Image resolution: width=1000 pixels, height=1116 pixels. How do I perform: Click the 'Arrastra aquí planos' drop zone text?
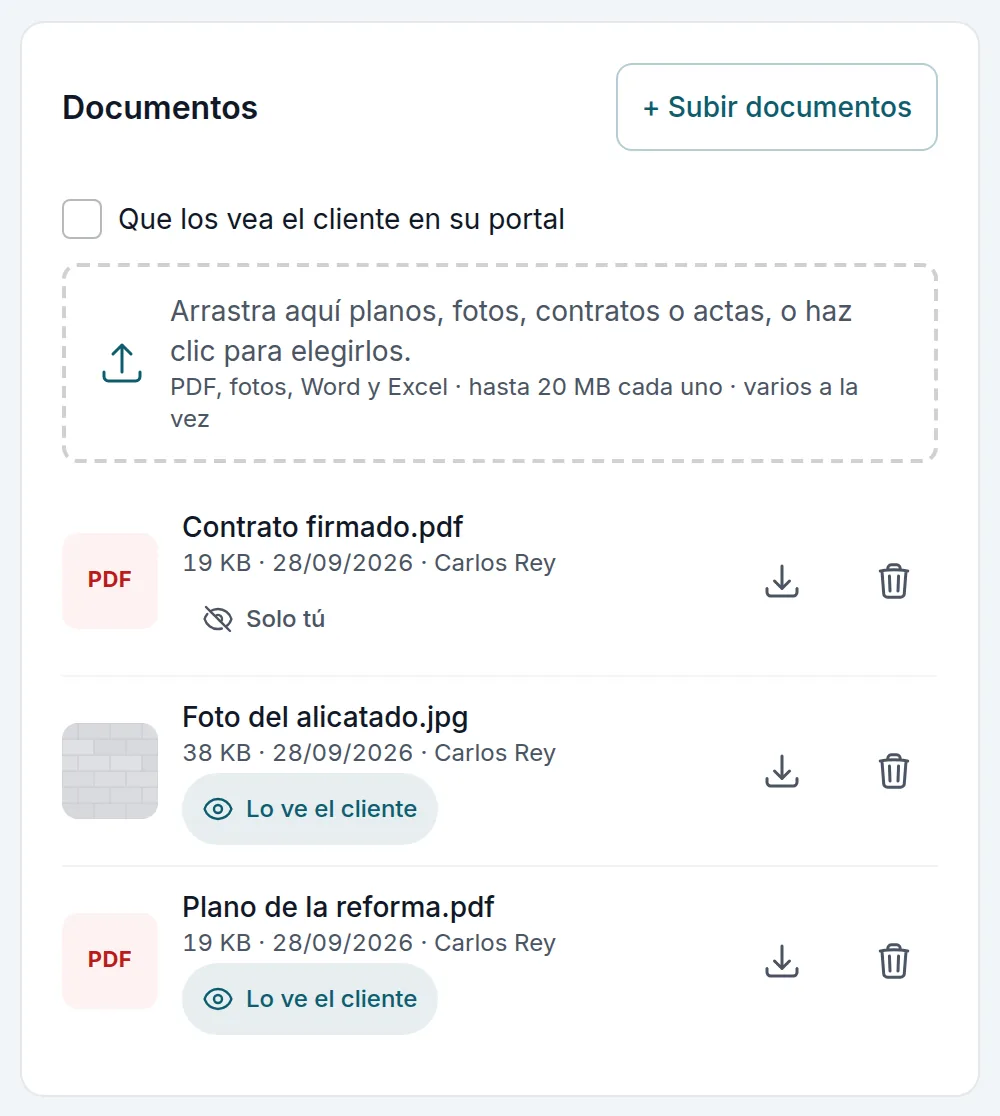tap(511, 331)
